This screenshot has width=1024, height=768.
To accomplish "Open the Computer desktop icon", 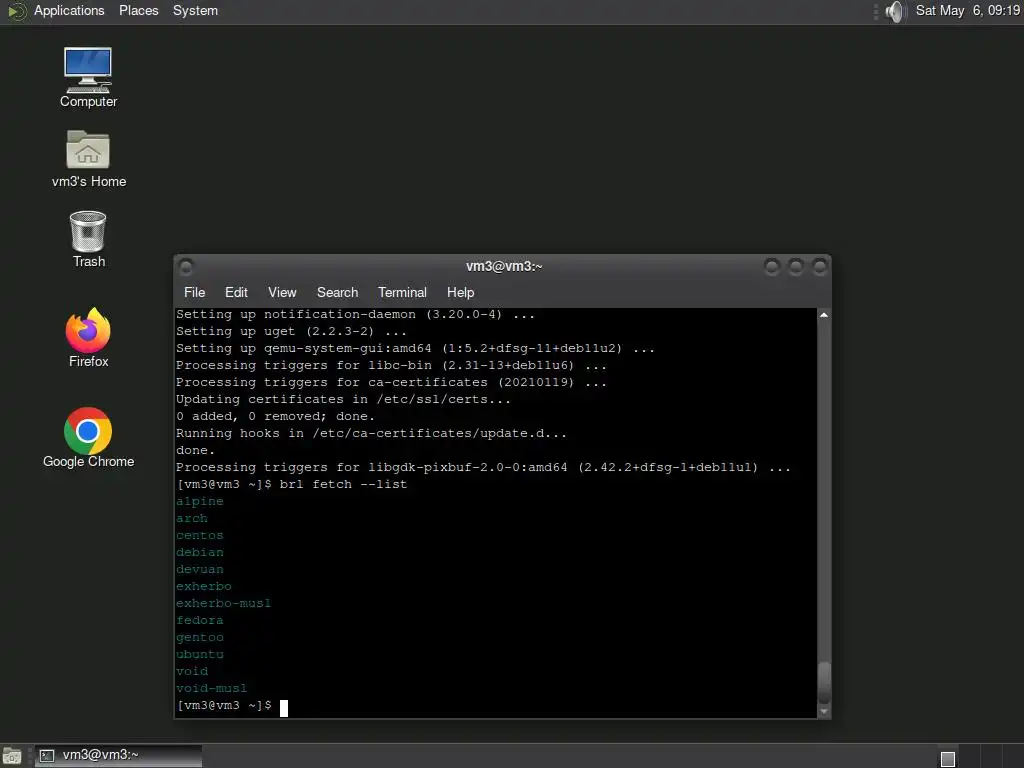I will tap(88, 77).
